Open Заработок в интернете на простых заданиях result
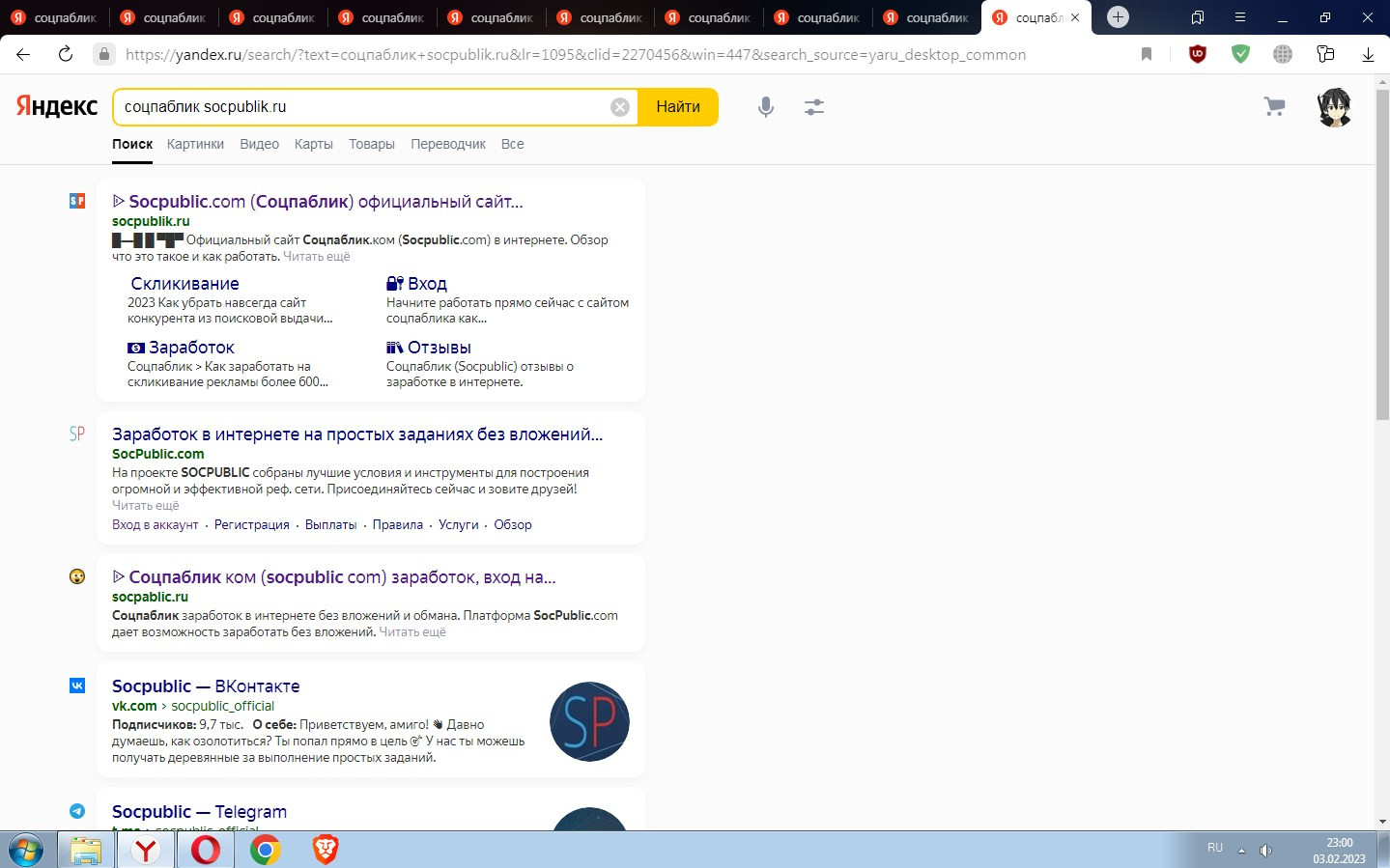Image resolution: width=1390 pixels, height=868 pixels. 357,434
